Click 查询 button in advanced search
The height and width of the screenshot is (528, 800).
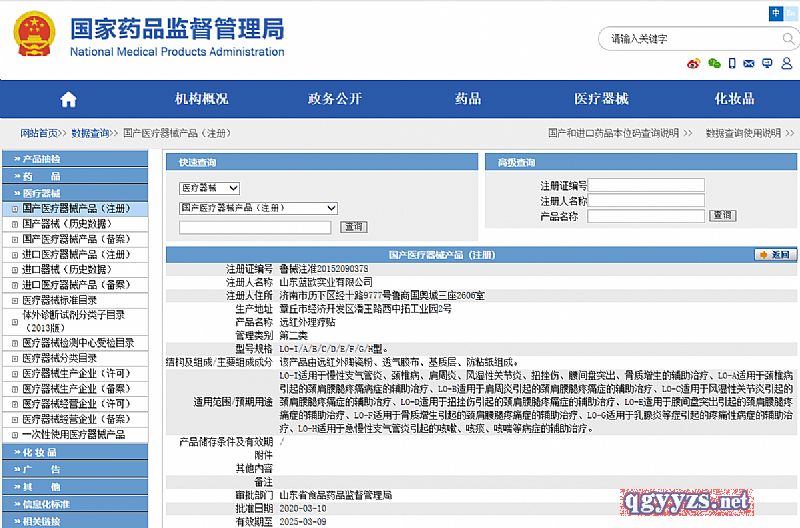tap(722, 215)
